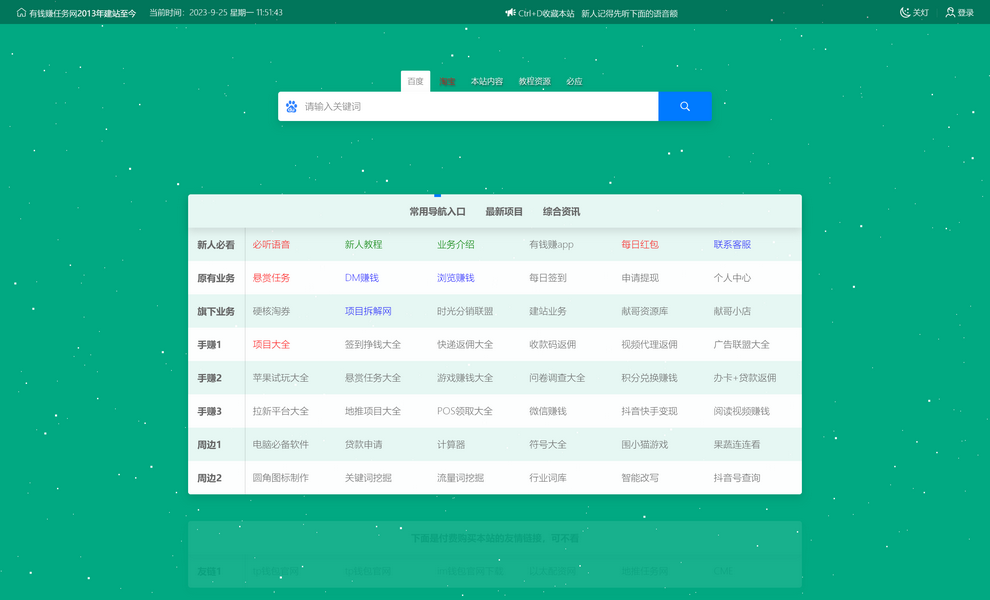Open the 联系客服 link
The image size is (990, 600).
tap(732, 245)
